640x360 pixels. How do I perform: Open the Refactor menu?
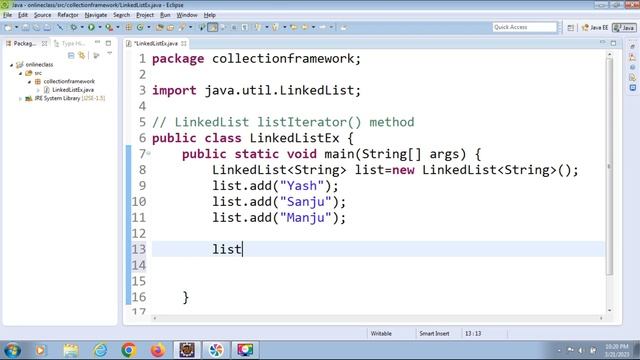(x=68, y=15)
